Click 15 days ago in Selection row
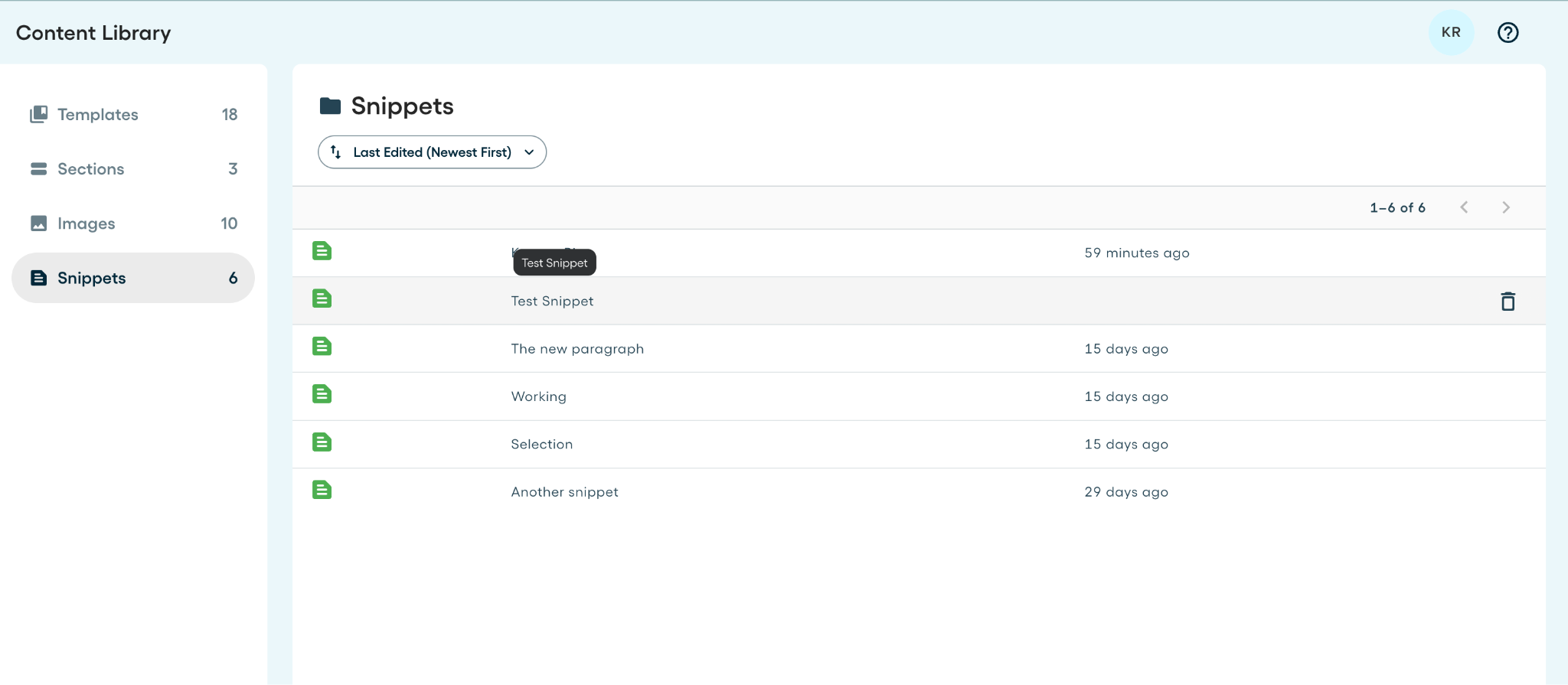The width and height of the screenshot is (1568, 685). pos(1126,445)
